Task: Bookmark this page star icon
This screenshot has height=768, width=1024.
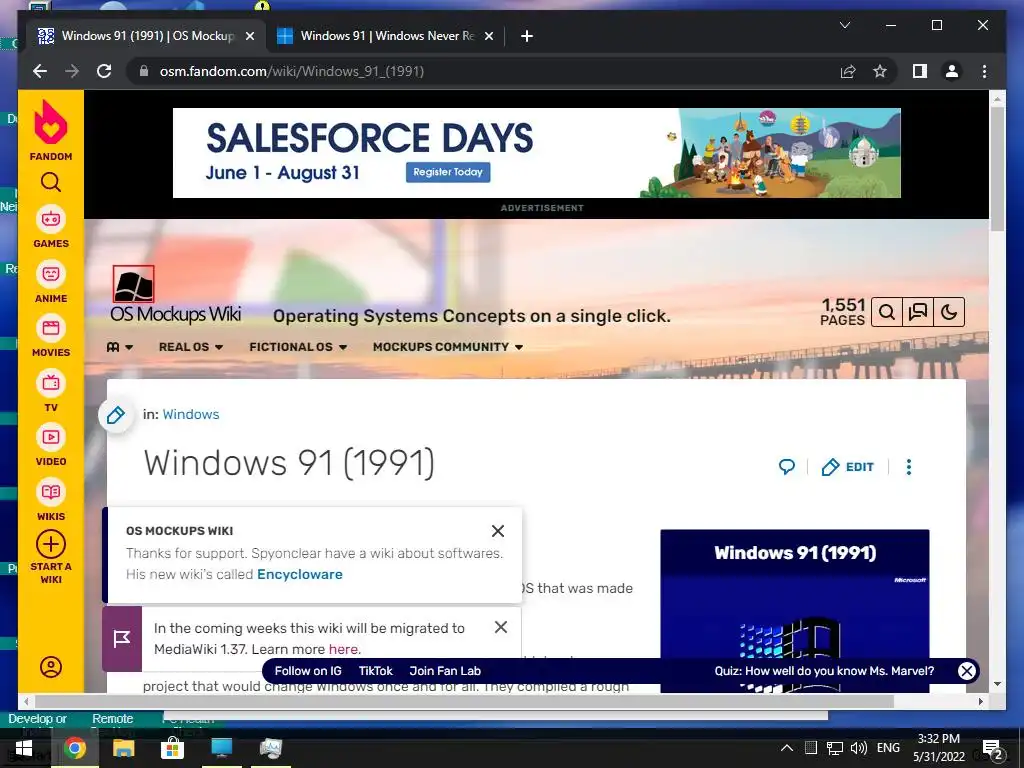Action: (x=880, y=71)
